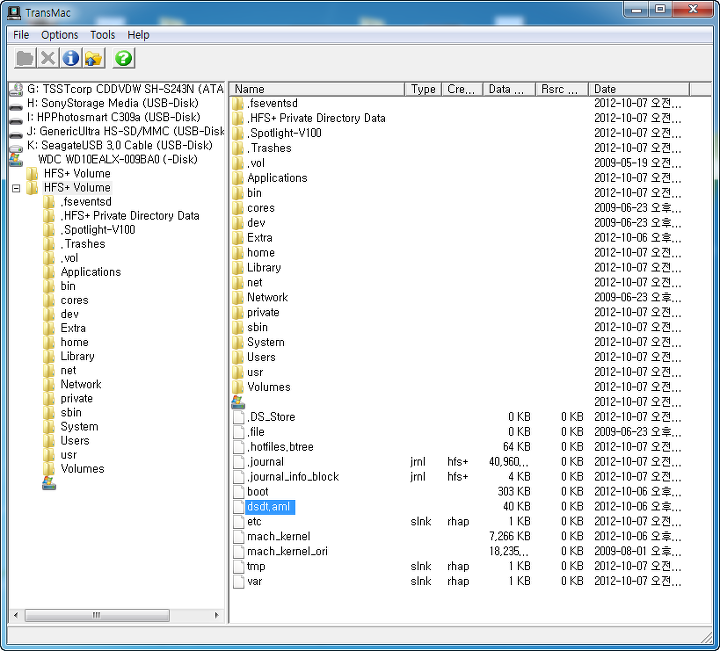Open the File menu
The image size is (720, 651).
[x=21, y=35]
